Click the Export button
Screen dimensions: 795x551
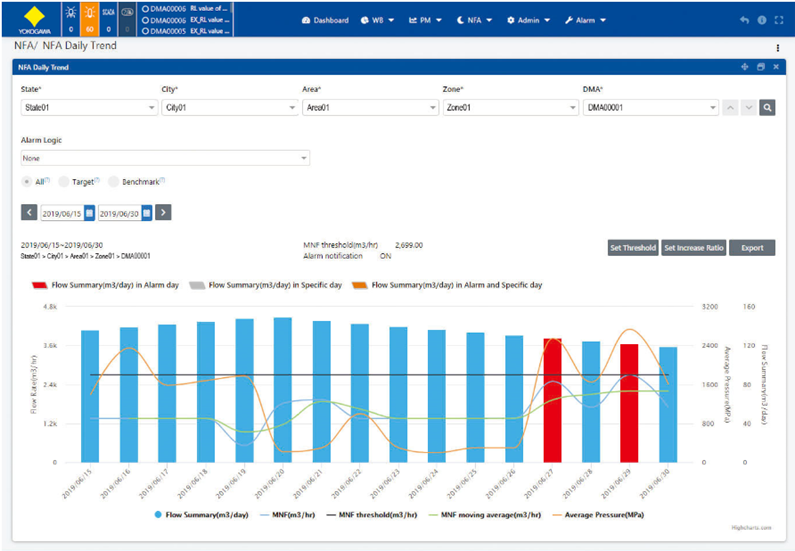751,248
